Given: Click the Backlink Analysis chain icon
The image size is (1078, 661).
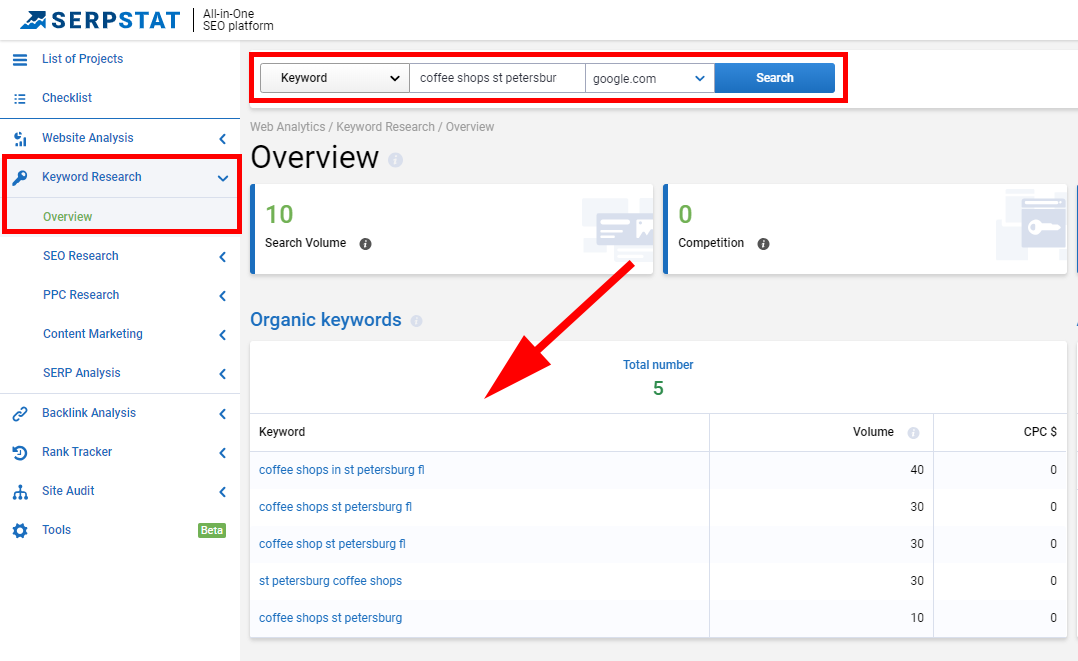Looking at the screenshot, I should (20, 413).
